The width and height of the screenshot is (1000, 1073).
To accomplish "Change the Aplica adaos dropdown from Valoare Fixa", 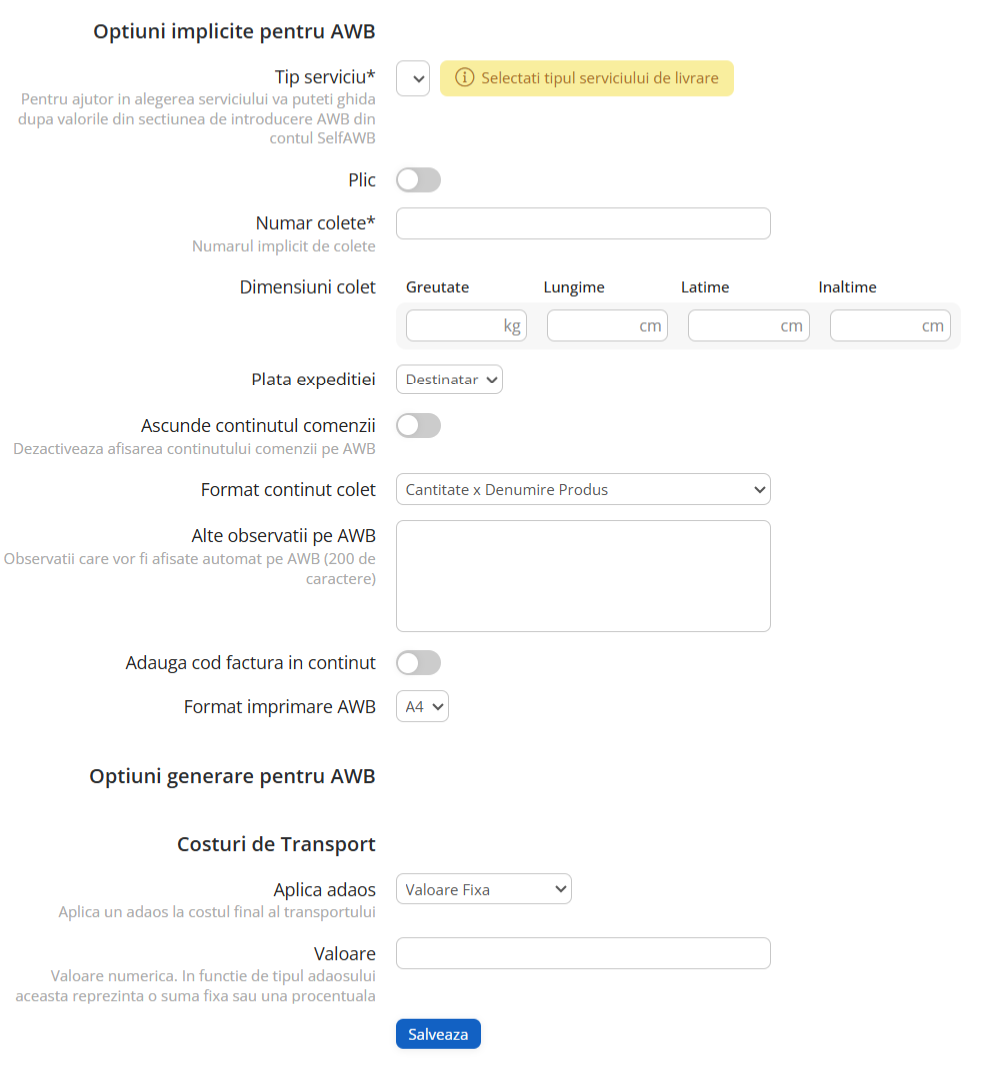I will coord(483,888).
